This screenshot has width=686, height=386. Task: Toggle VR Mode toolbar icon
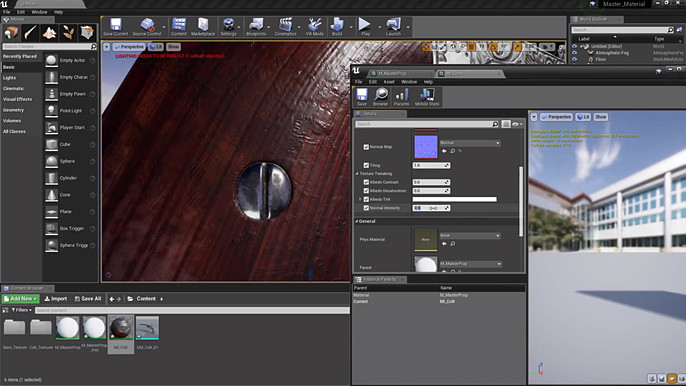[315, 27]
